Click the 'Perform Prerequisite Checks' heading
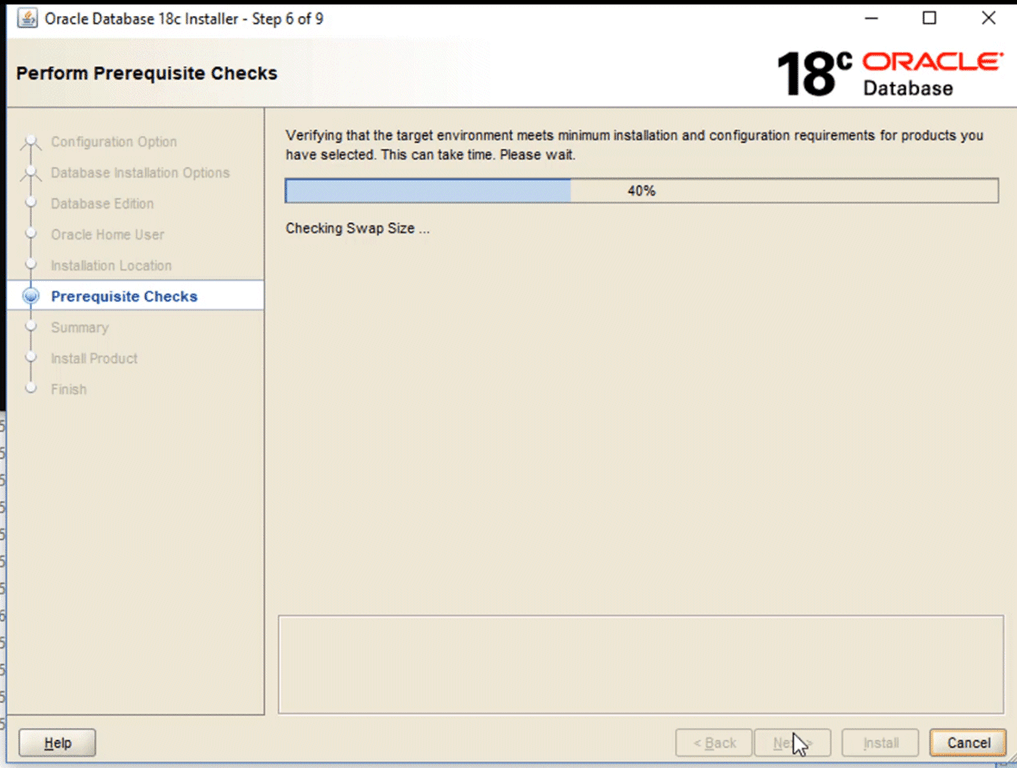Screen dimensions: 1017x768 tap(147, 73)
